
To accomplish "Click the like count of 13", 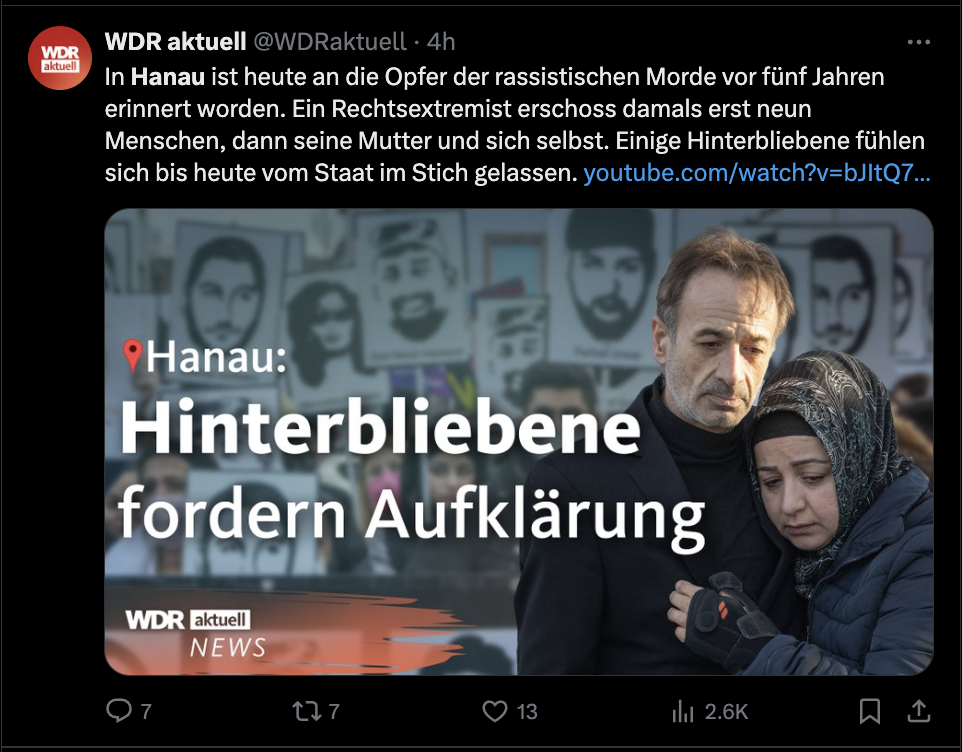I will pos(526,712).
